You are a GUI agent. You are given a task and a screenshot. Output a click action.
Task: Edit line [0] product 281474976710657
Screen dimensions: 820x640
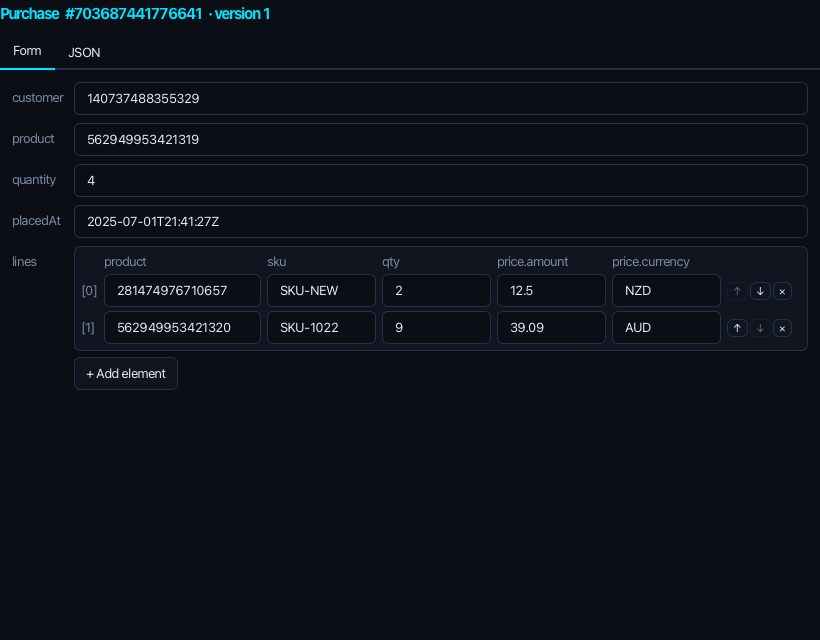click(x=183, y=291)
